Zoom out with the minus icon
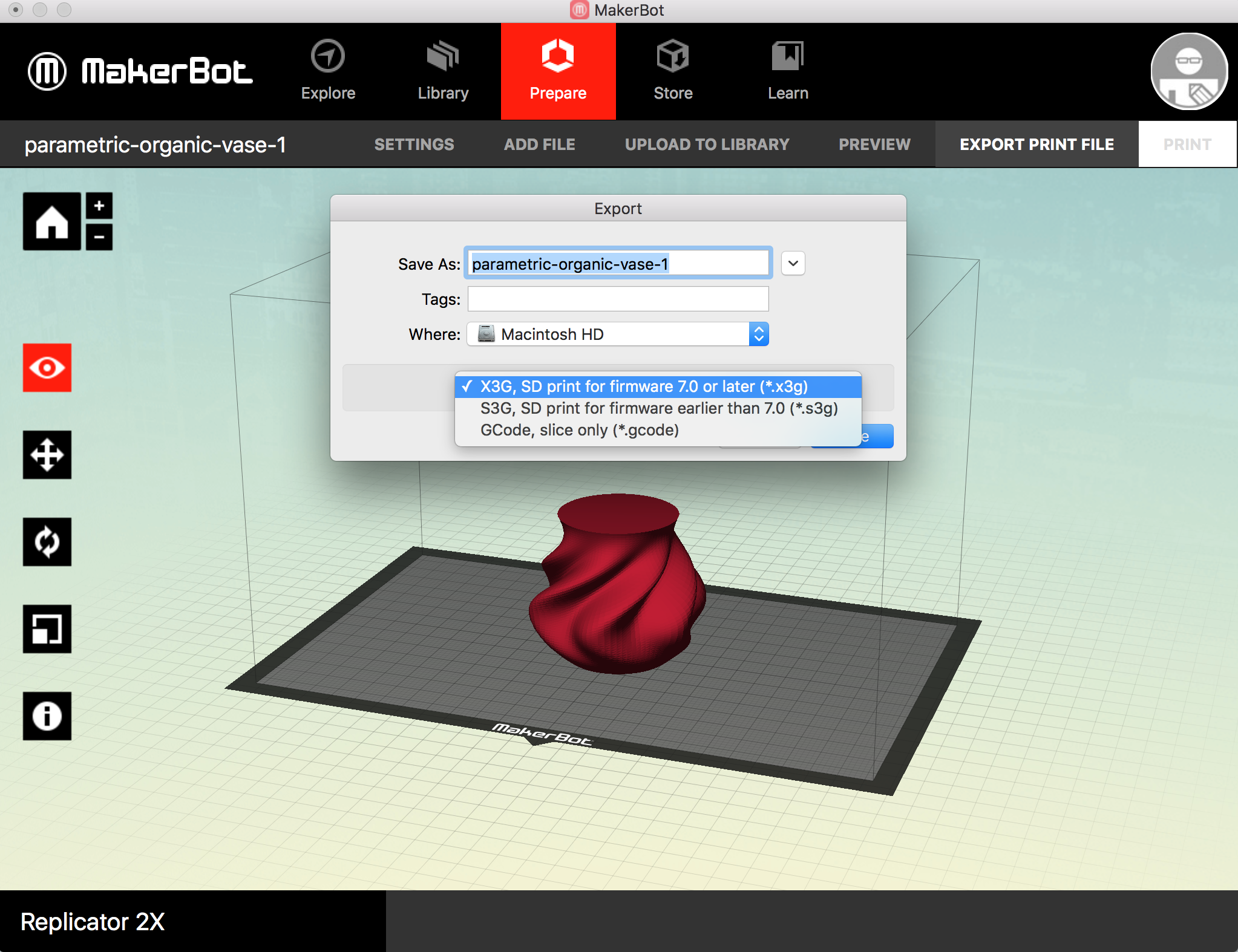 point(99,236)
